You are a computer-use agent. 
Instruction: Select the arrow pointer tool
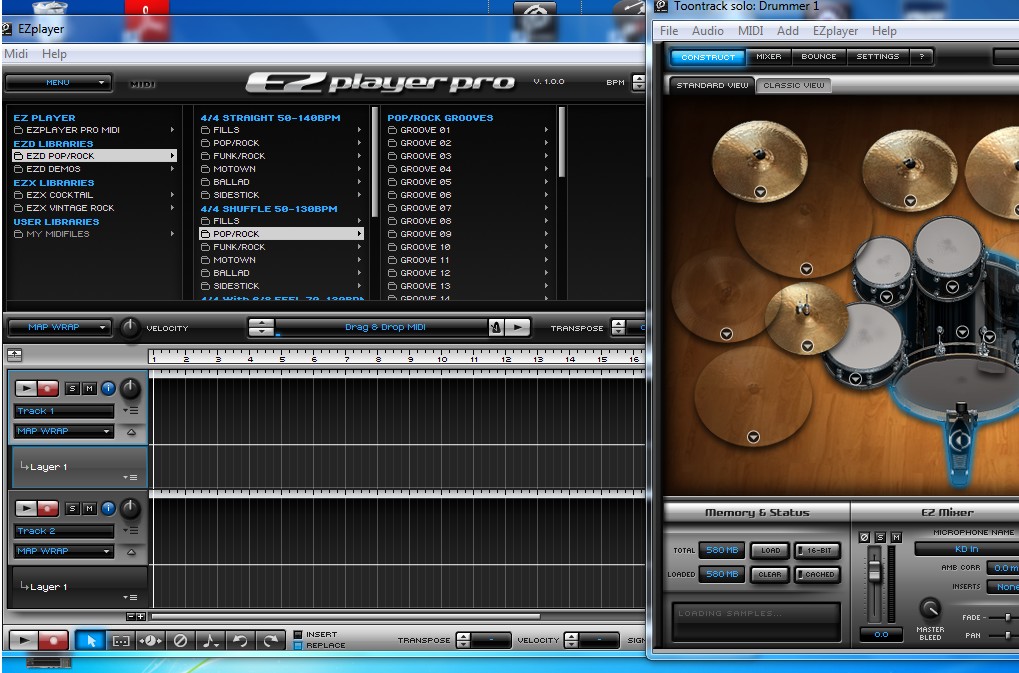coord(90,640)
